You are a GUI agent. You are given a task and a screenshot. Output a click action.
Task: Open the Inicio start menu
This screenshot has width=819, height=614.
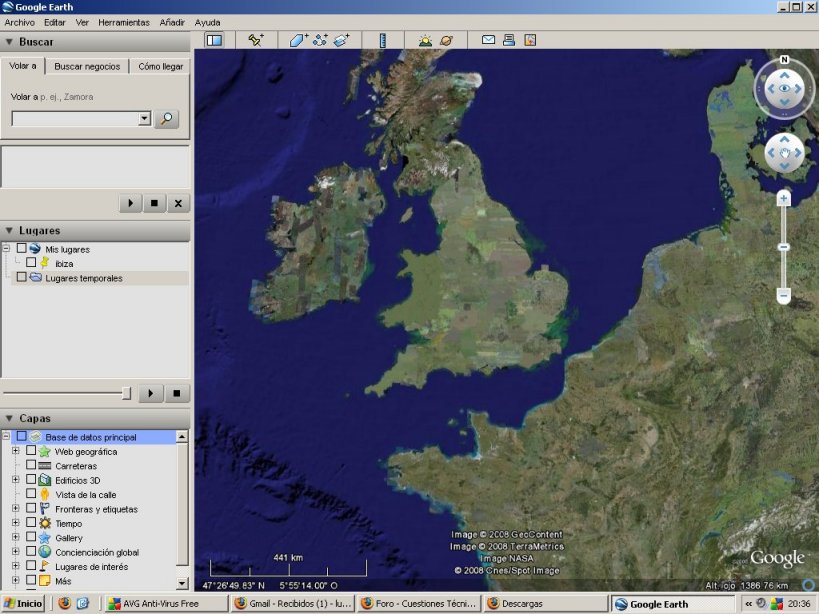coord(23,604)
